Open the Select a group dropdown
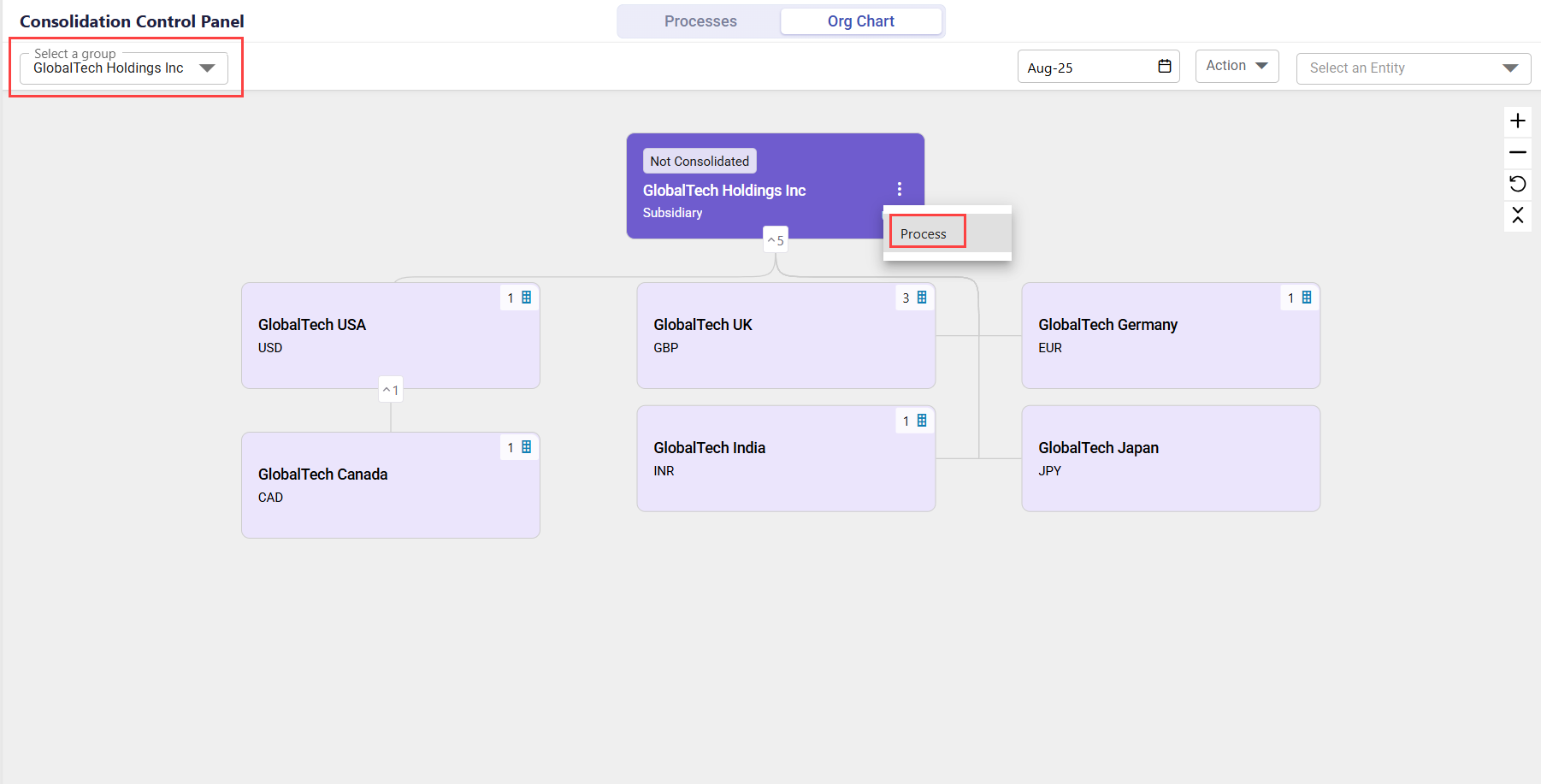The width and height of the screenshot is (1541, 784). [124, 68]
